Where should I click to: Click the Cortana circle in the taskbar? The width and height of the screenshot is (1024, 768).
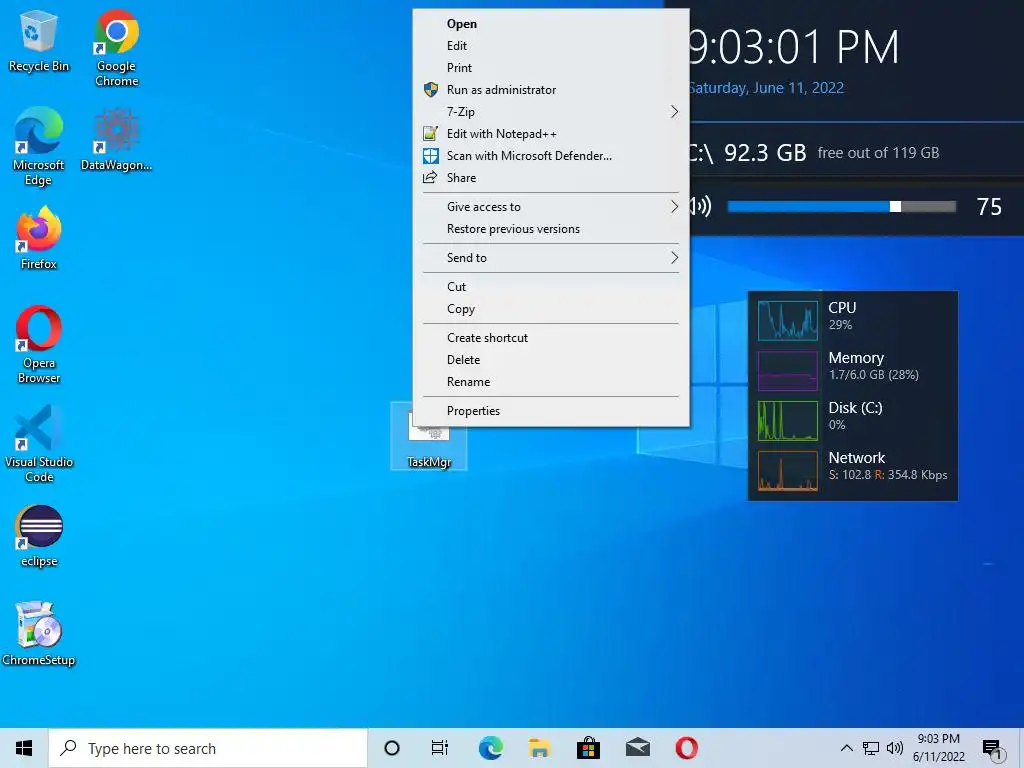[x=392, y=748]
